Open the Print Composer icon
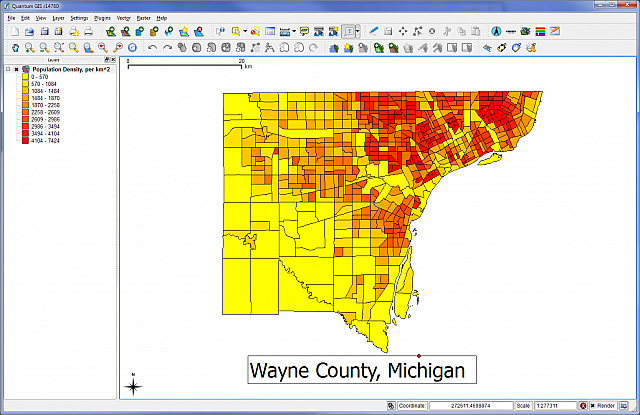The height and width of the screenshot is (415, 640). 73,32
